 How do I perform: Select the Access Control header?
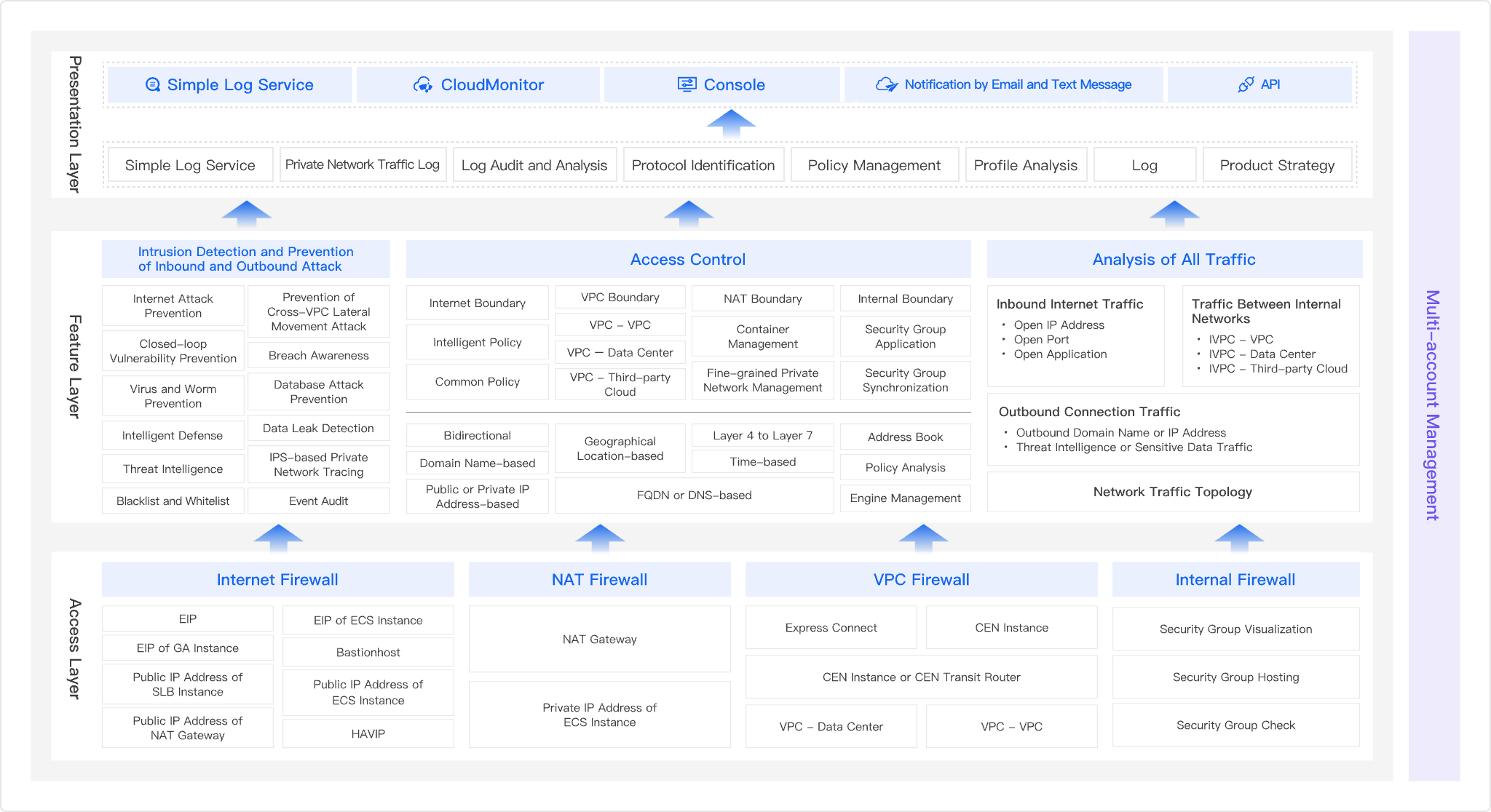[x=688, y=259]
